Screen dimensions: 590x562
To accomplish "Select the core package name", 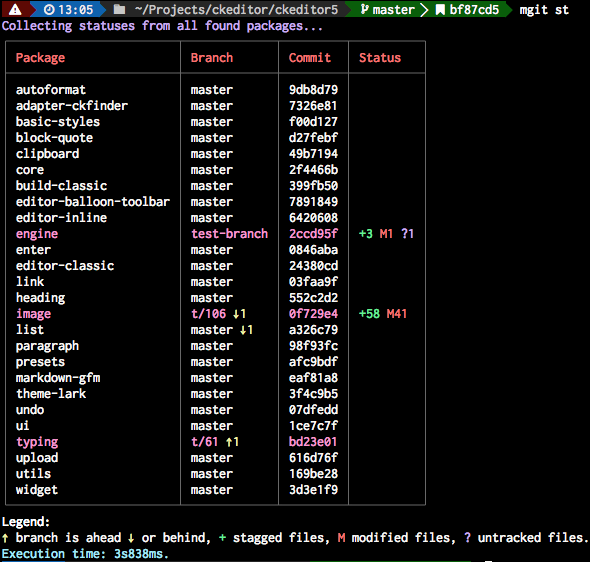I will click(30, 170).
